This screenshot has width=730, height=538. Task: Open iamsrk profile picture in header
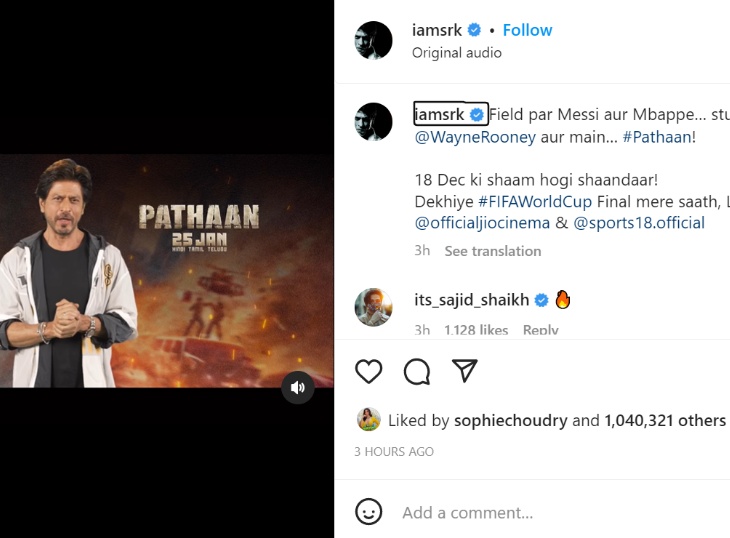[374, 41]
